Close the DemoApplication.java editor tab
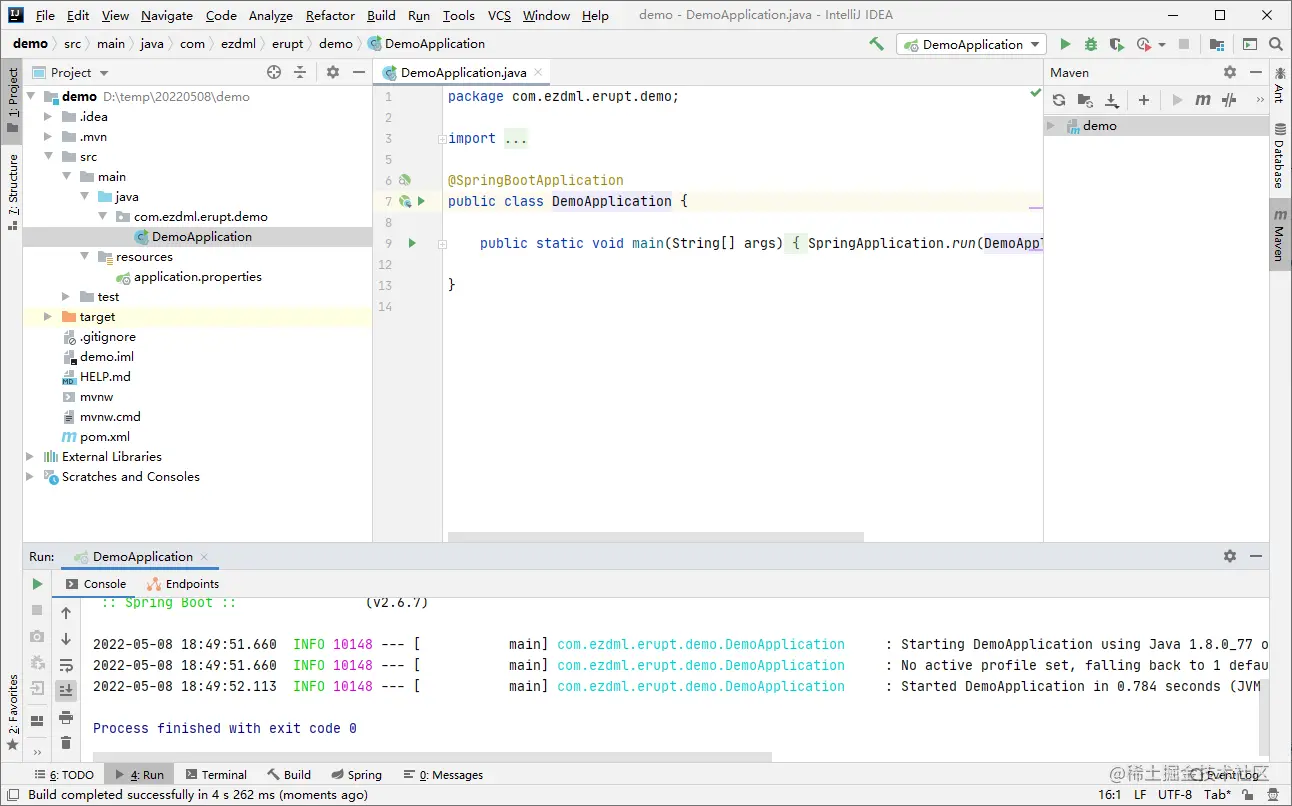1292x806 pixels. (538, 72)
